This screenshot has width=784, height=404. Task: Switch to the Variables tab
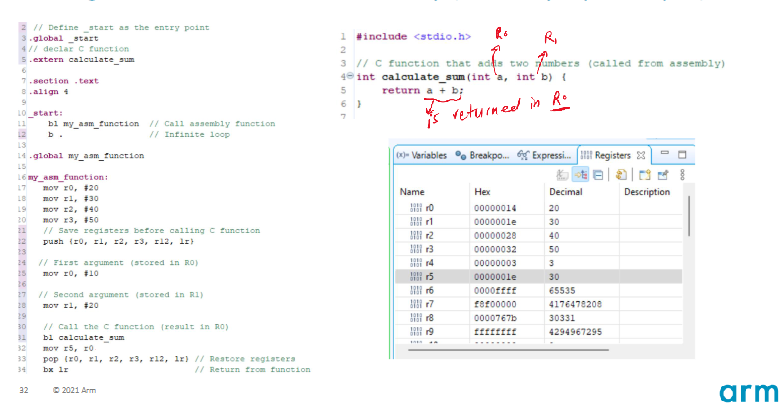click(x=422, y=155)
